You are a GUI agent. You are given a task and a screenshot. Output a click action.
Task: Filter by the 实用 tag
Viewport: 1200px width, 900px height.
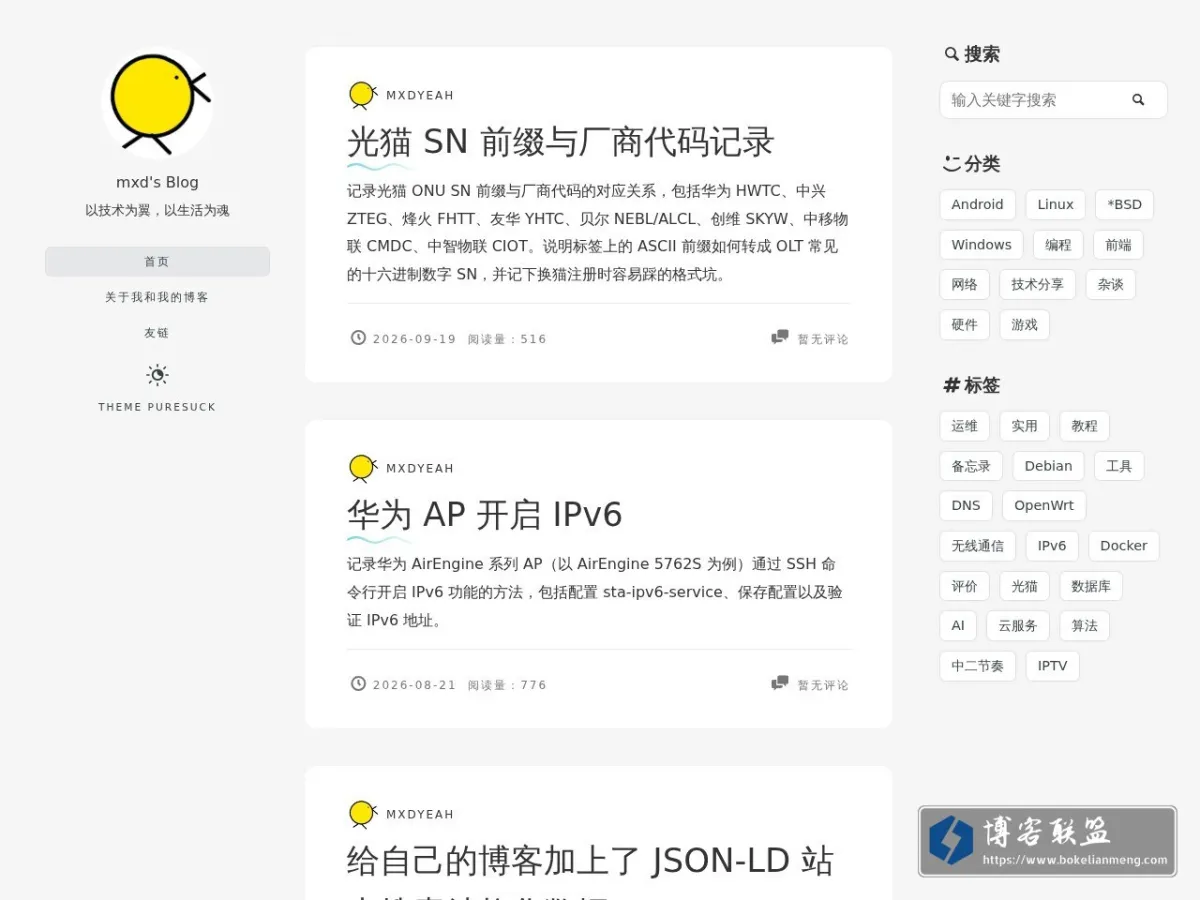click(1024, 426)
